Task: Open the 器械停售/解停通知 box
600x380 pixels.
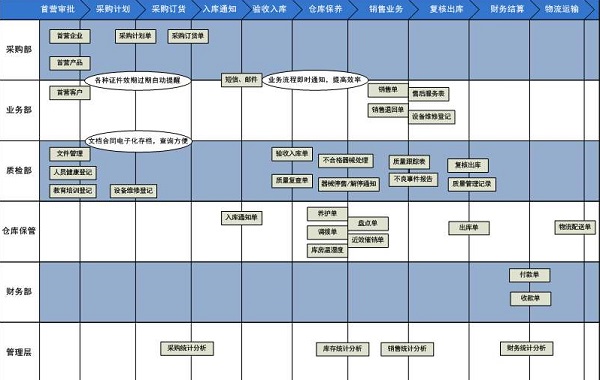Action: point(349,184)
